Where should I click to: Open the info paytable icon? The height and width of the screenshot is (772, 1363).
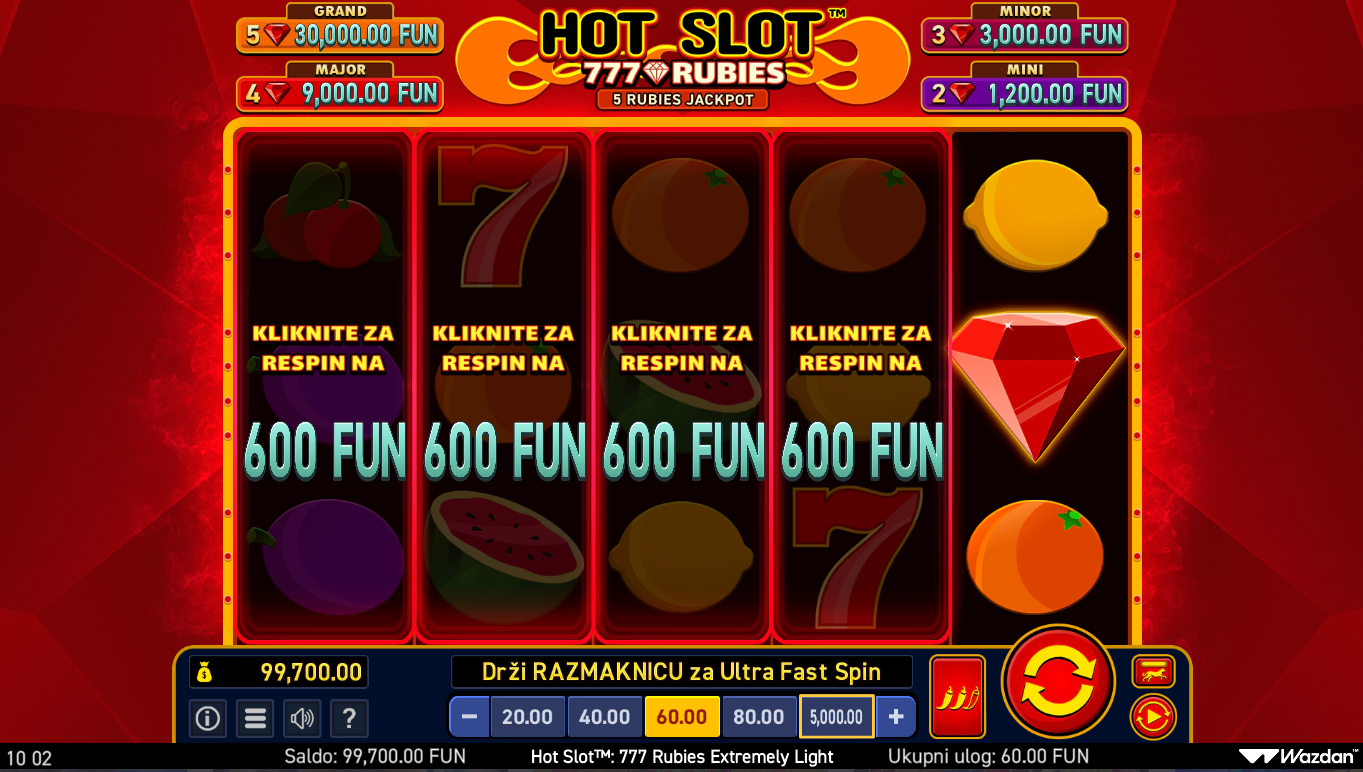coord(208,718)
